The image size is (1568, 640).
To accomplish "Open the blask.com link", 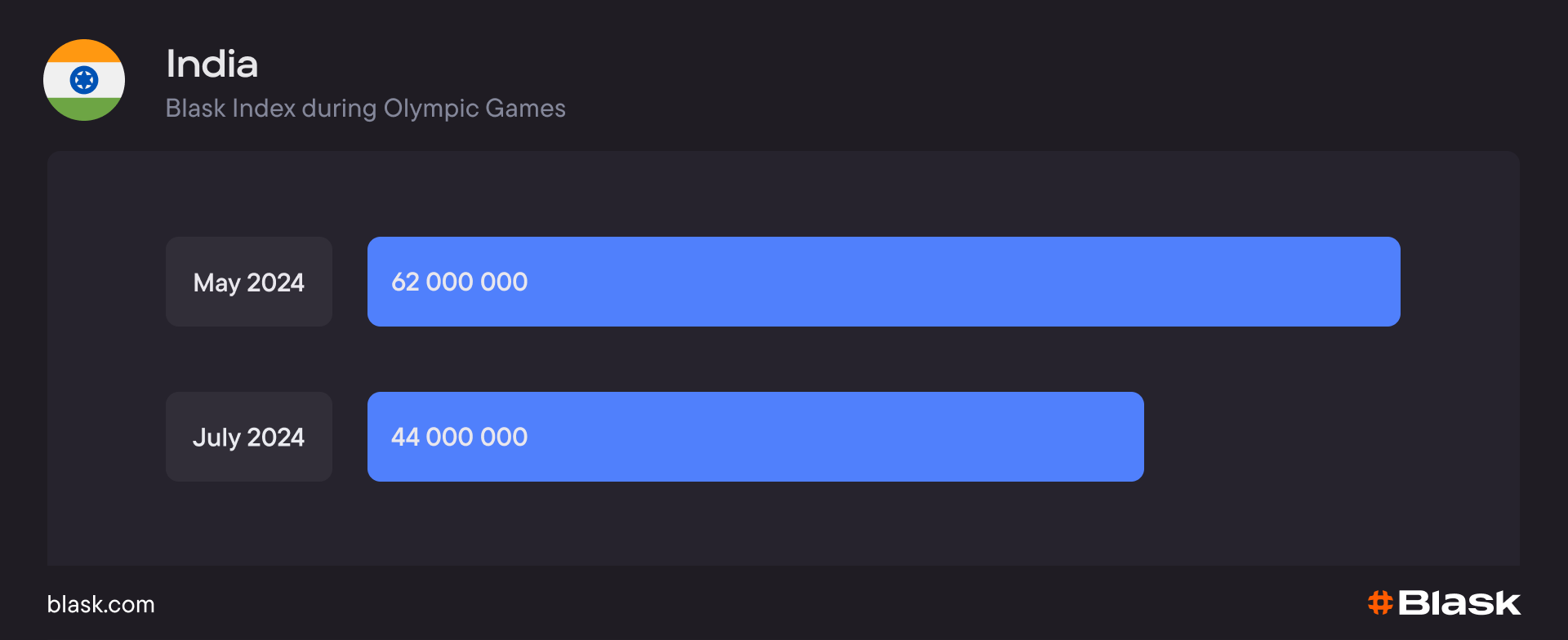I will 100,604.
